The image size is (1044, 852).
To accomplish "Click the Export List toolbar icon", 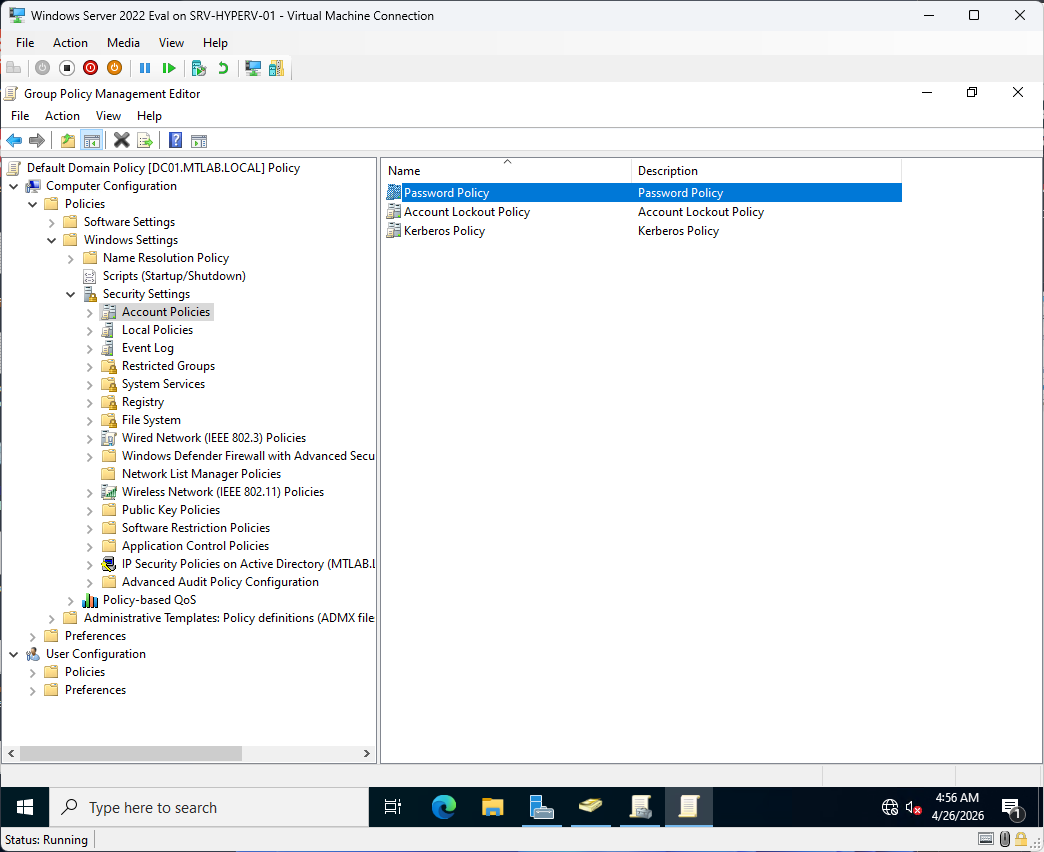I will (x=144, y=140).
